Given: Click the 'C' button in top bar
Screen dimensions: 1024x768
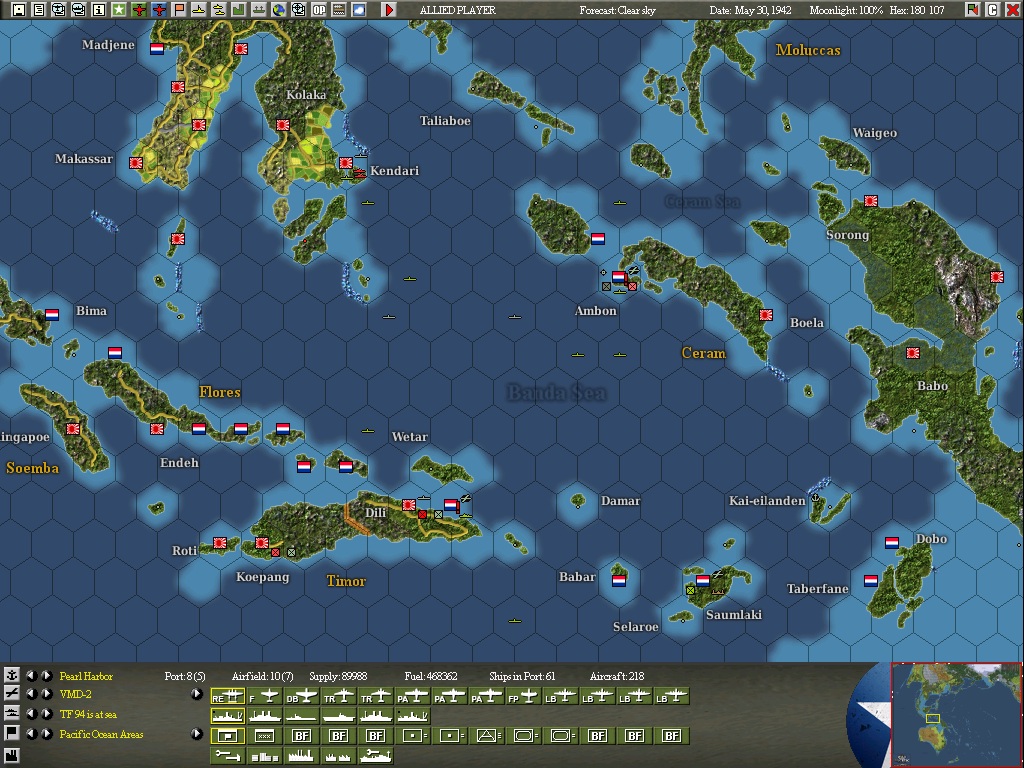Looking at the screenshot, I should 993,10.
